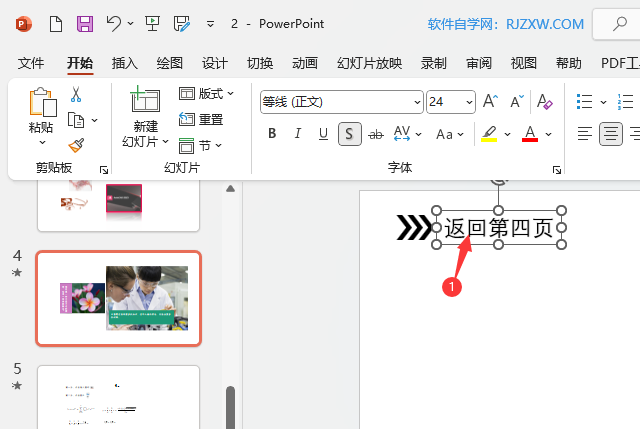Image resolution: width=640 pixels, height=429 pixels.
Task: Open the 绘图 tab
Action: pyautogui.click(x=169, y=63)
